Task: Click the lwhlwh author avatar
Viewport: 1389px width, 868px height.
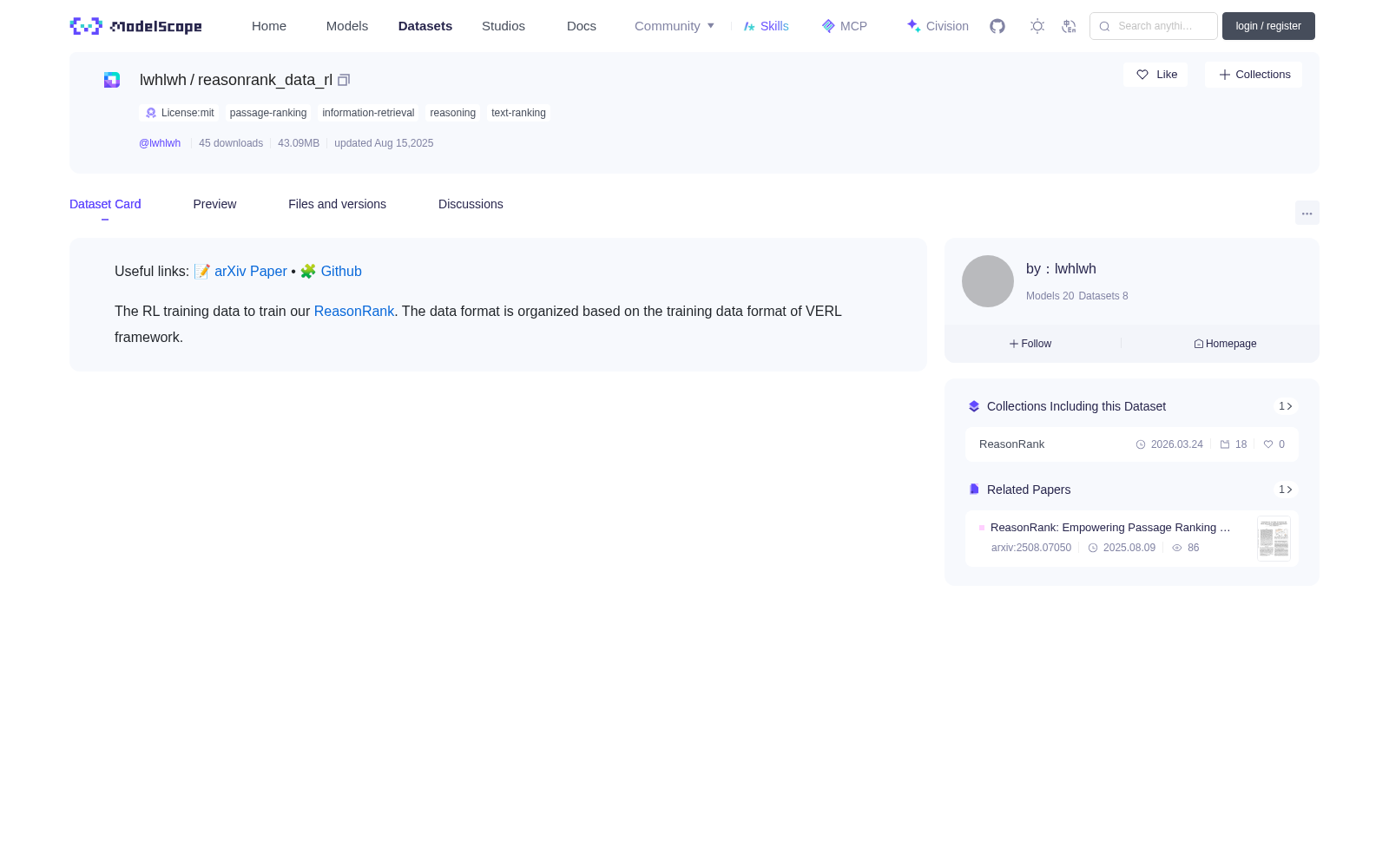Action: [x=988, y=281]
